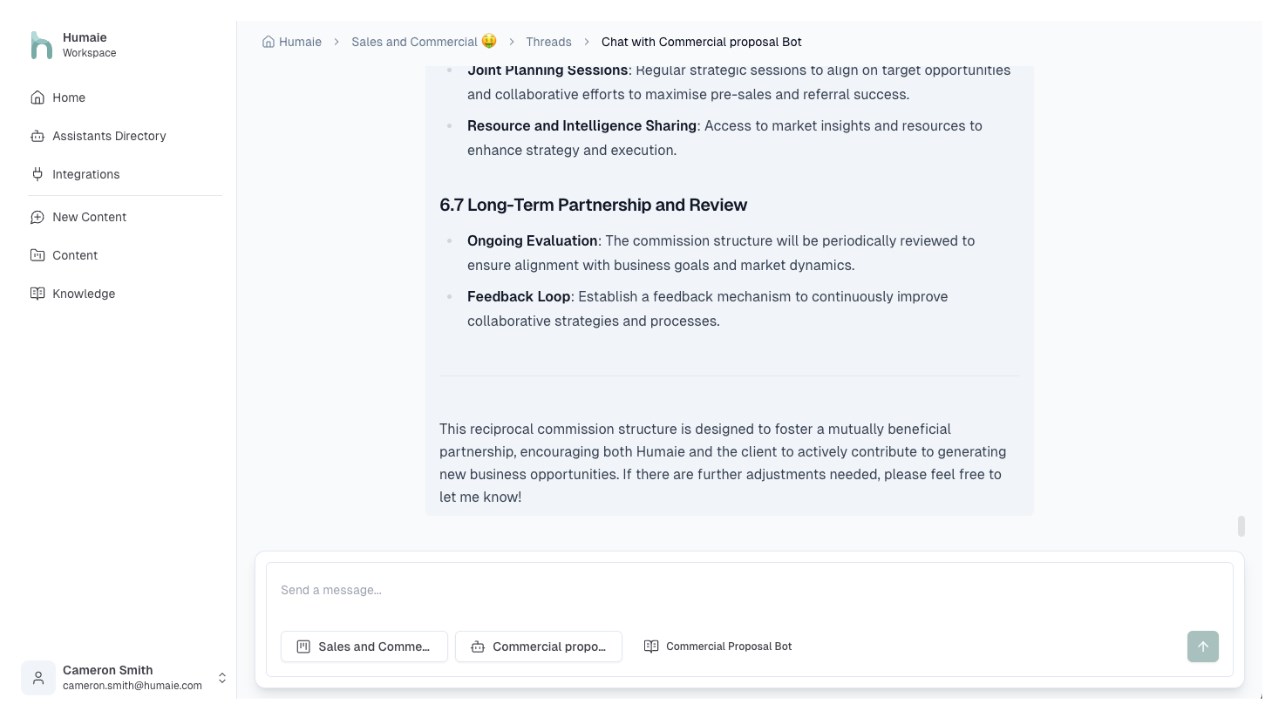The width and height of the screenshot is (1280, 720).
Task: Click the chat vertical scrollbar thumb
Action: point(1241,526)
